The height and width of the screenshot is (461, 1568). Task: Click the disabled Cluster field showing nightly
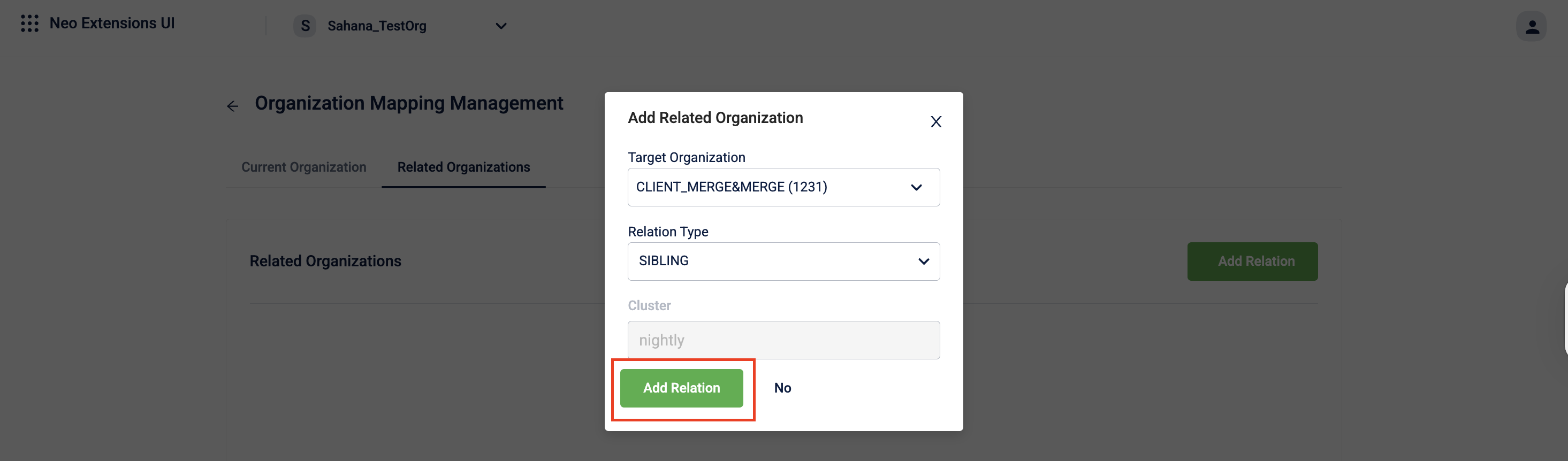point(783,340)
